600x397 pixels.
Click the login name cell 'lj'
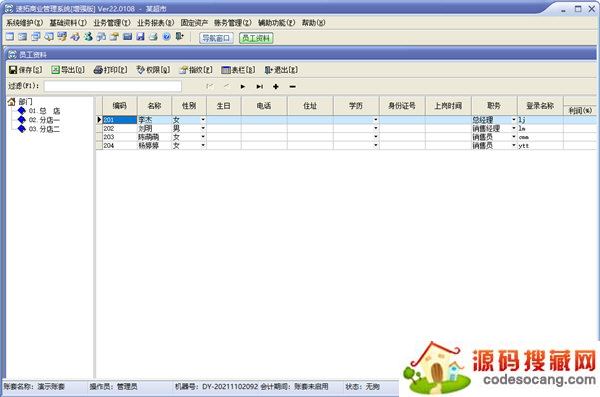coord(540,120)
